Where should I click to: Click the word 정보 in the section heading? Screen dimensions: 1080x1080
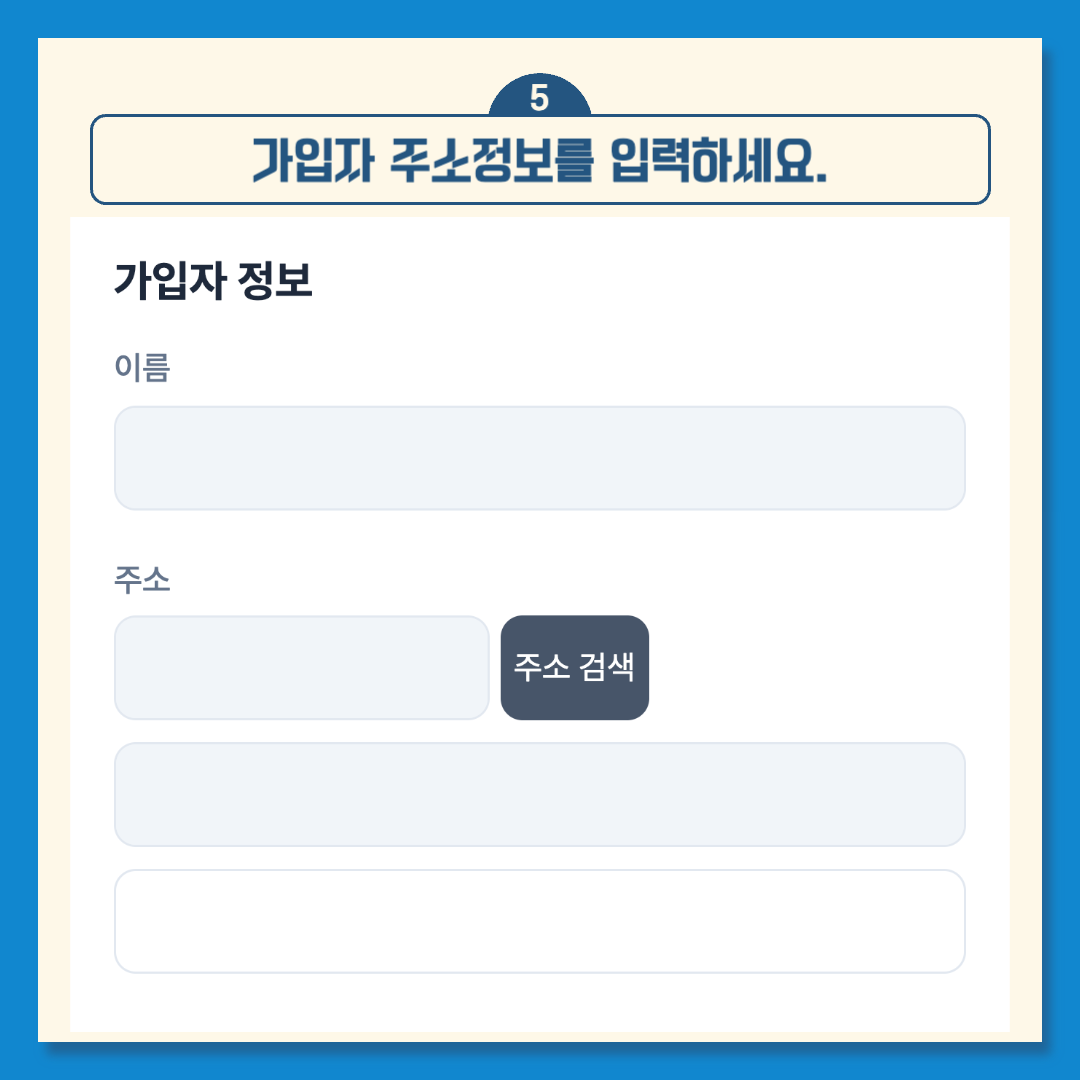pos(277,282)
